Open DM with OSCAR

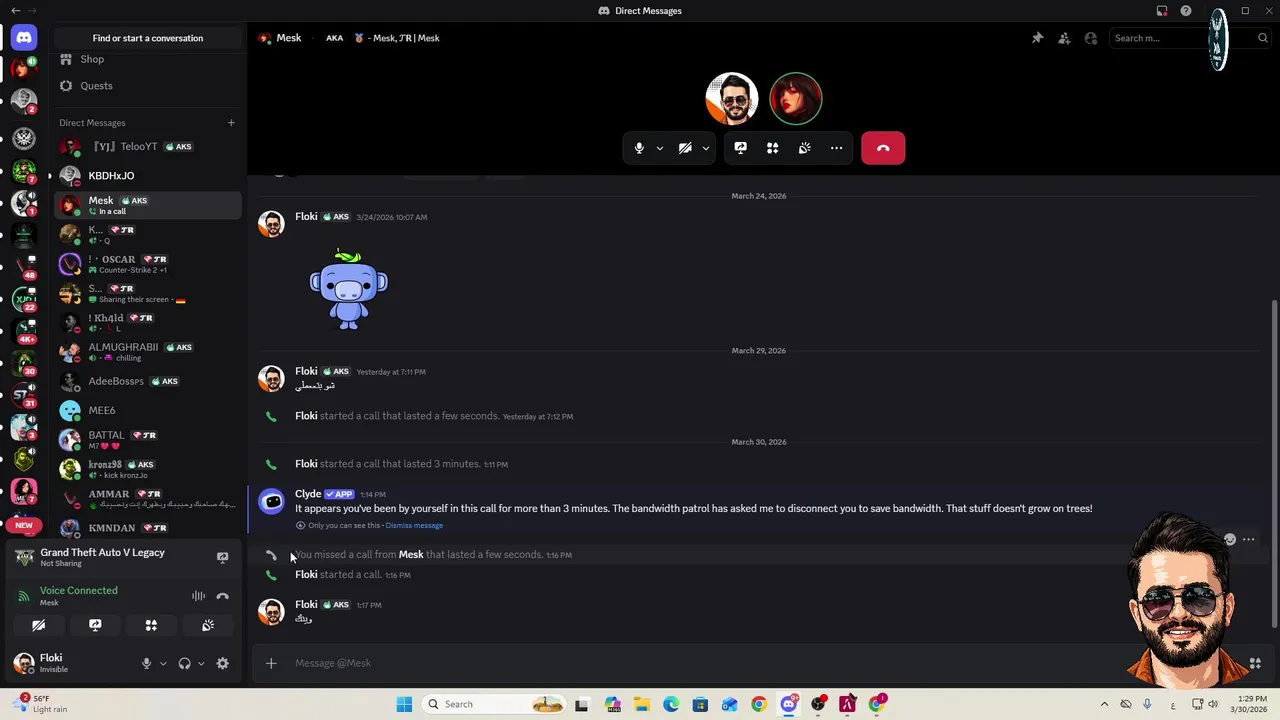tap(148, 264)
